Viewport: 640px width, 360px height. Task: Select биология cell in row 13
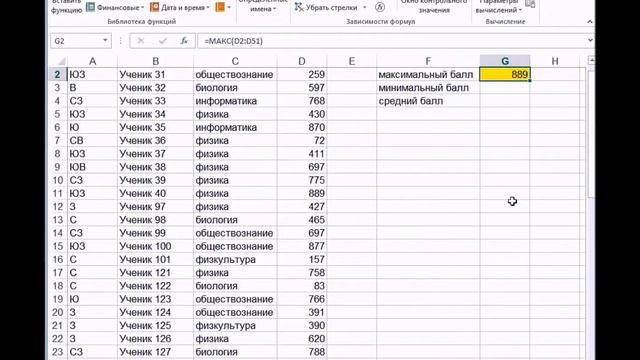pyautogui.click(x=235, y=220)
